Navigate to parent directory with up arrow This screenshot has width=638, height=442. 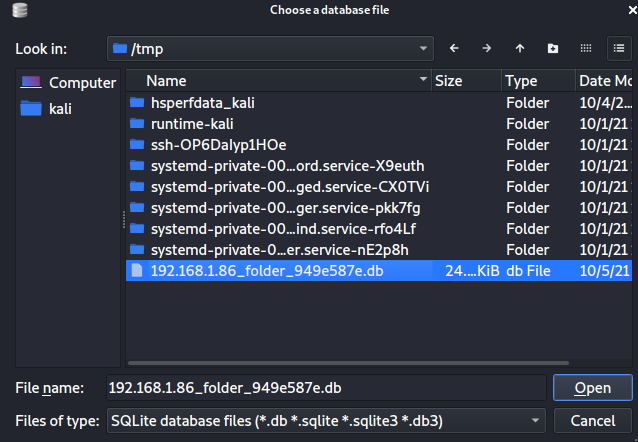pyautogui.click(x=520, y=48)
